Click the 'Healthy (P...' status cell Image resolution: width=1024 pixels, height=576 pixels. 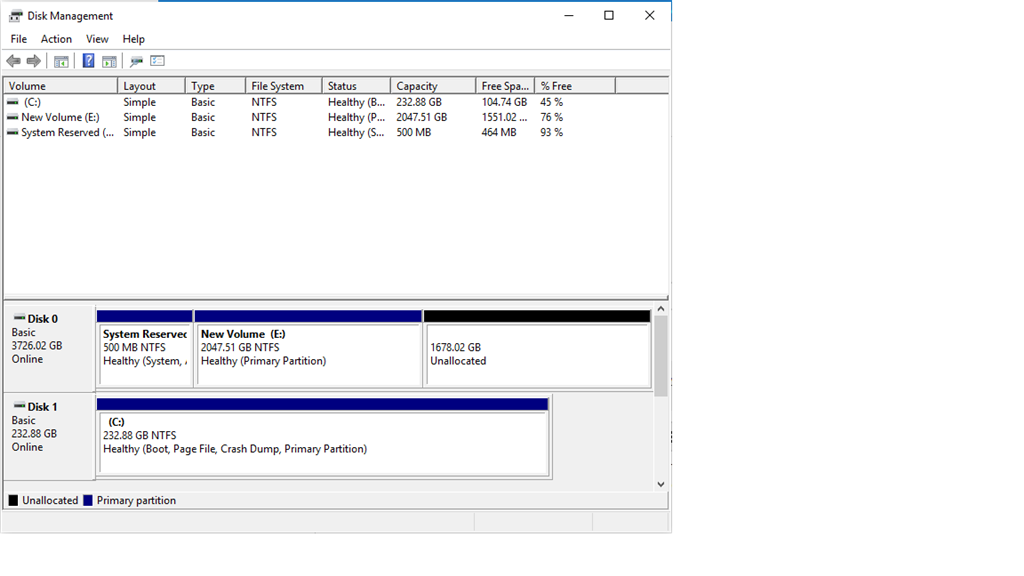357,117
